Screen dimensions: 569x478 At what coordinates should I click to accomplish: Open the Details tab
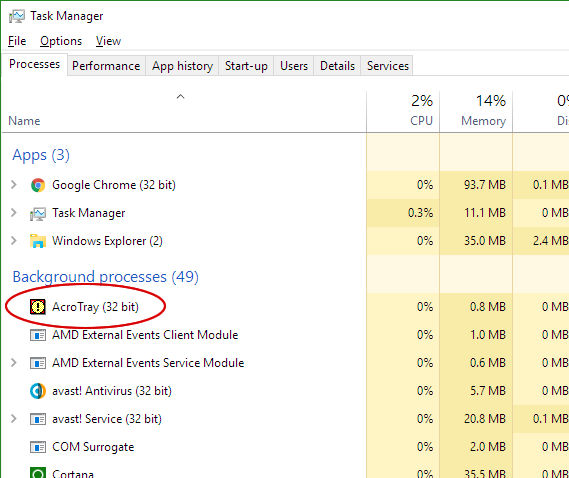(337, 66)
